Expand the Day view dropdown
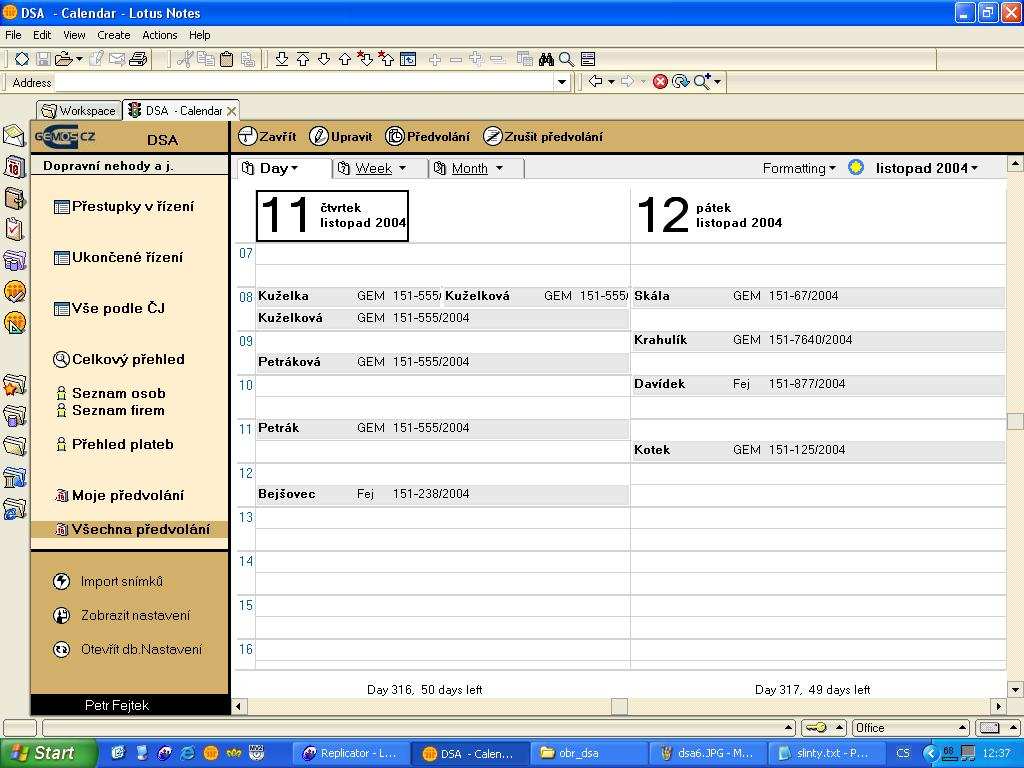This screenshot has width=1024, height=768. point(295,168)
